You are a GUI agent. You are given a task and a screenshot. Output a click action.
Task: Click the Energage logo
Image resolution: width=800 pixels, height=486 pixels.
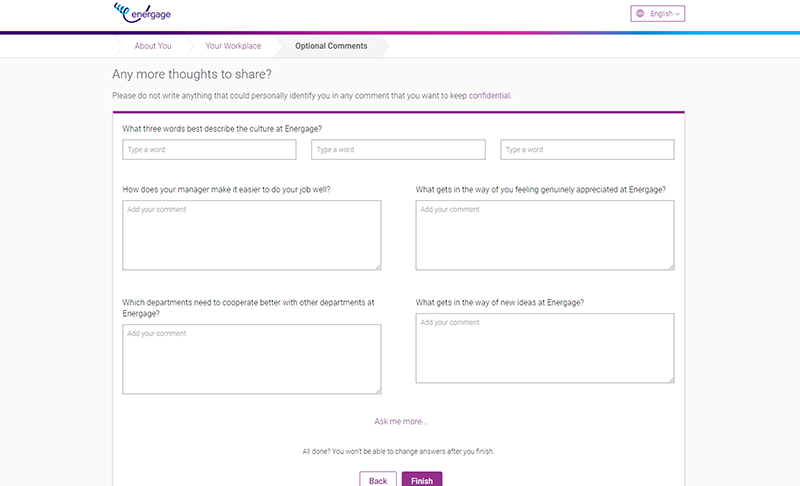click(142, 13)
